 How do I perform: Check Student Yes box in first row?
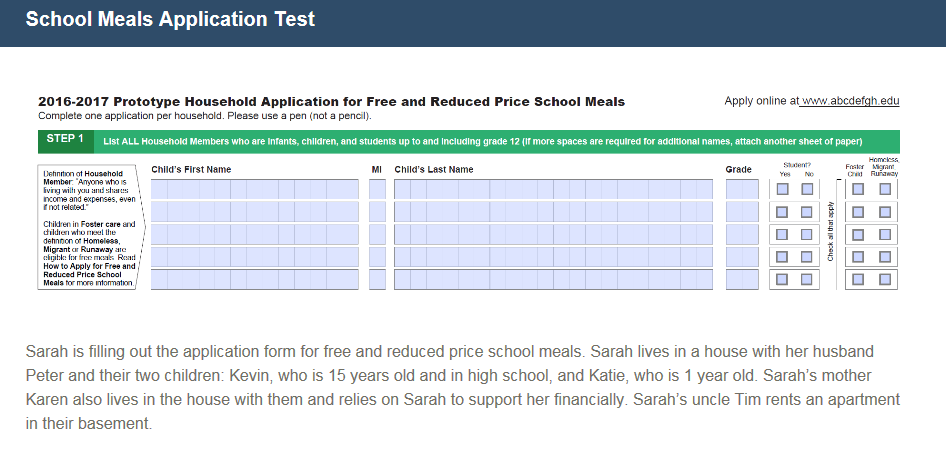click(x=783, y=189)
